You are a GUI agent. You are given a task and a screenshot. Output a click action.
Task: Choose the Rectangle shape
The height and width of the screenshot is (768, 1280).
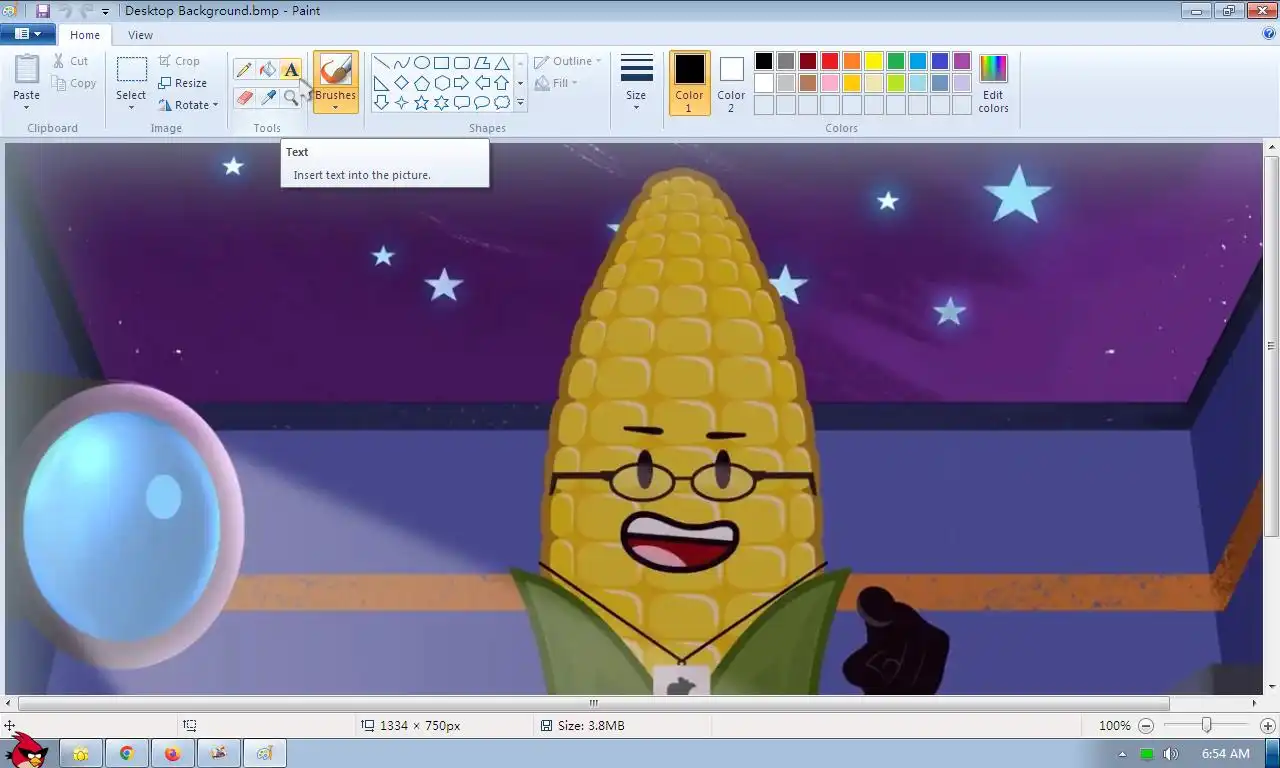pyautogui.click(x=441, y=63)
